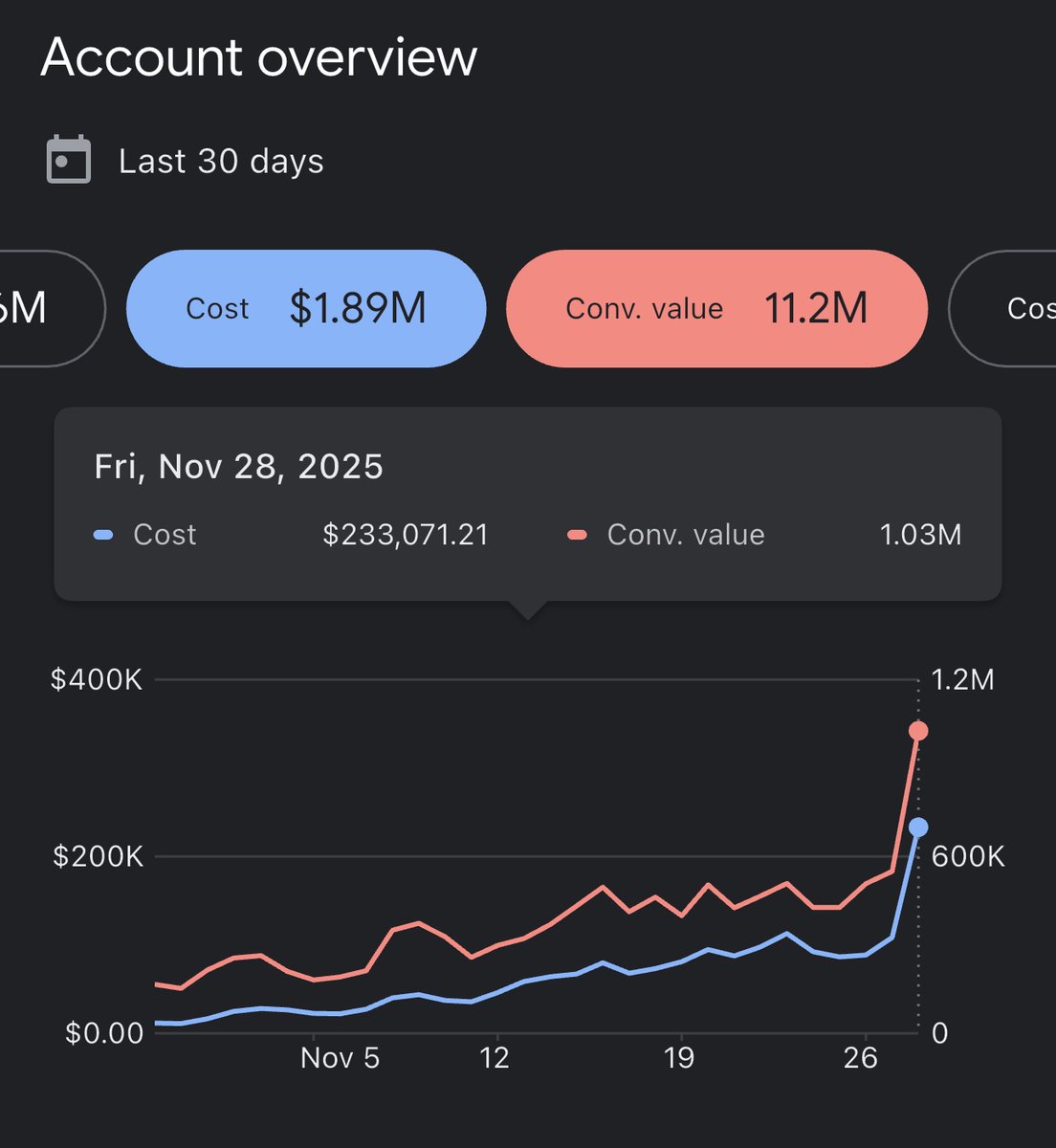Viewport: 1056px width, 1148px height.
Task: Click the red Conv. value data point on chart
Action: coord(917,731)
